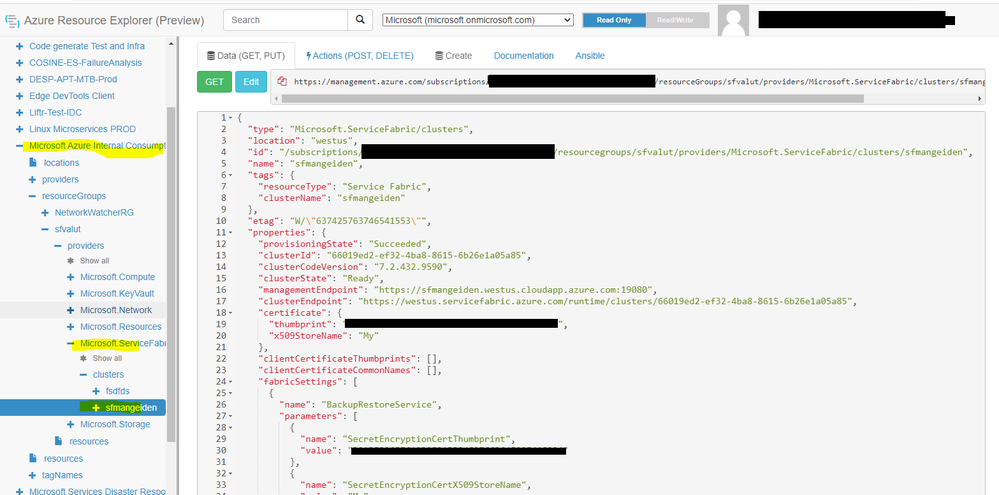Viewport: 999px width, 495px height.
Task: Expand Microsoft Services Disaster Response subscription
Action: click(19, 491)
